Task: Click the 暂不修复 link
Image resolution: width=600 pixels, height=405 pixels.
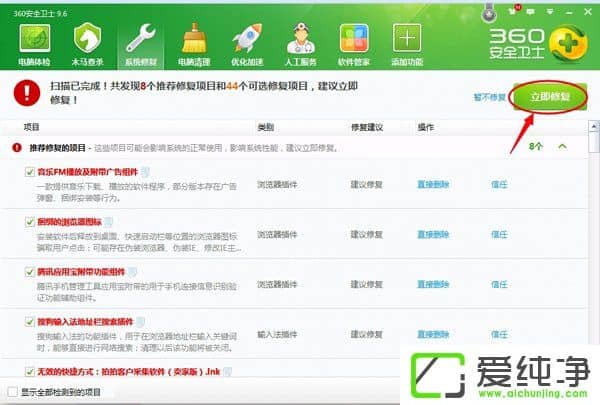Action: tap(489, 97)
